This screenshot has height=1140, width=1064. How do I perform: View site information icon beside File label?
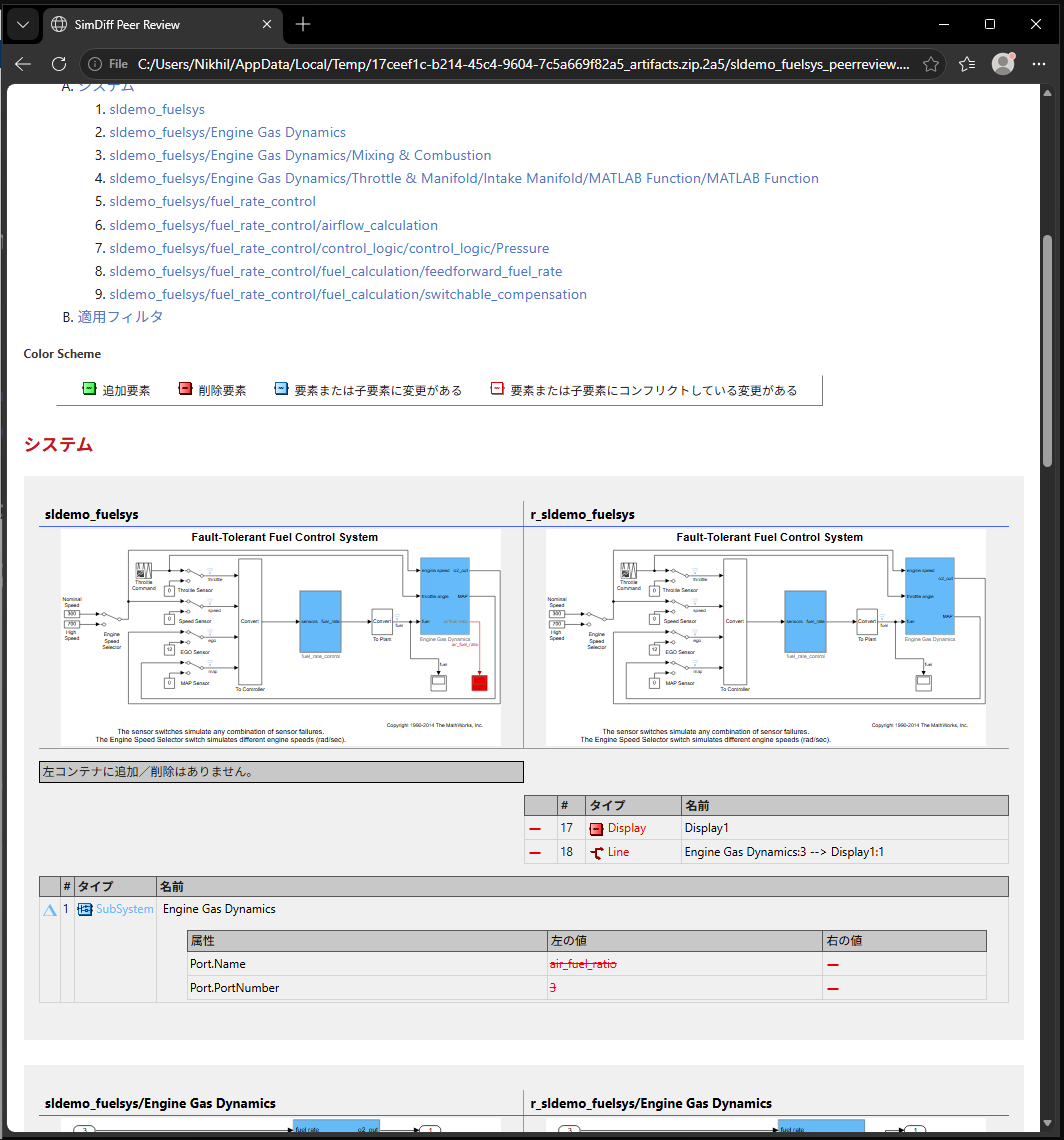[95, 64]
